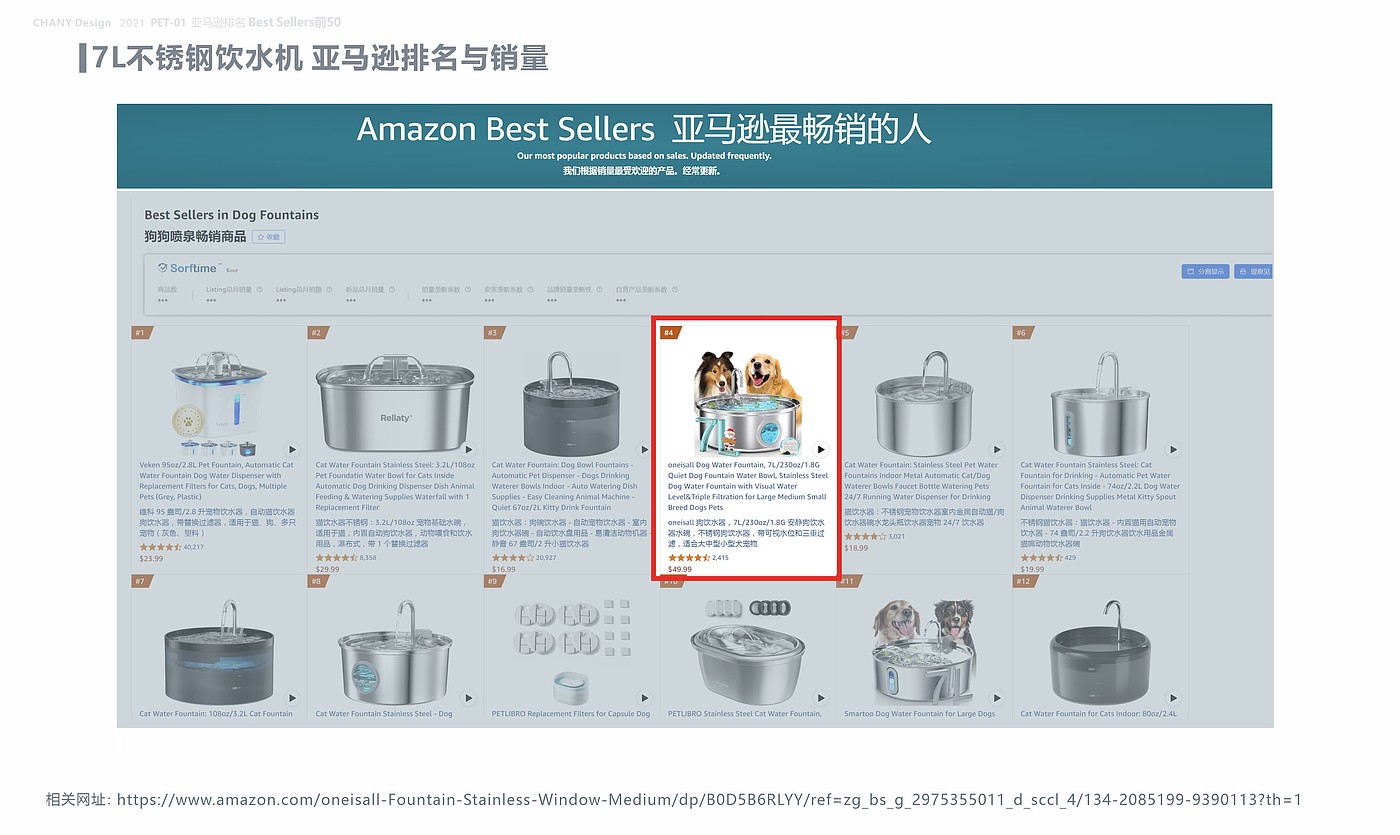
Task: Click the 40,217 ratings count under Veken
Action: [193, 547]
